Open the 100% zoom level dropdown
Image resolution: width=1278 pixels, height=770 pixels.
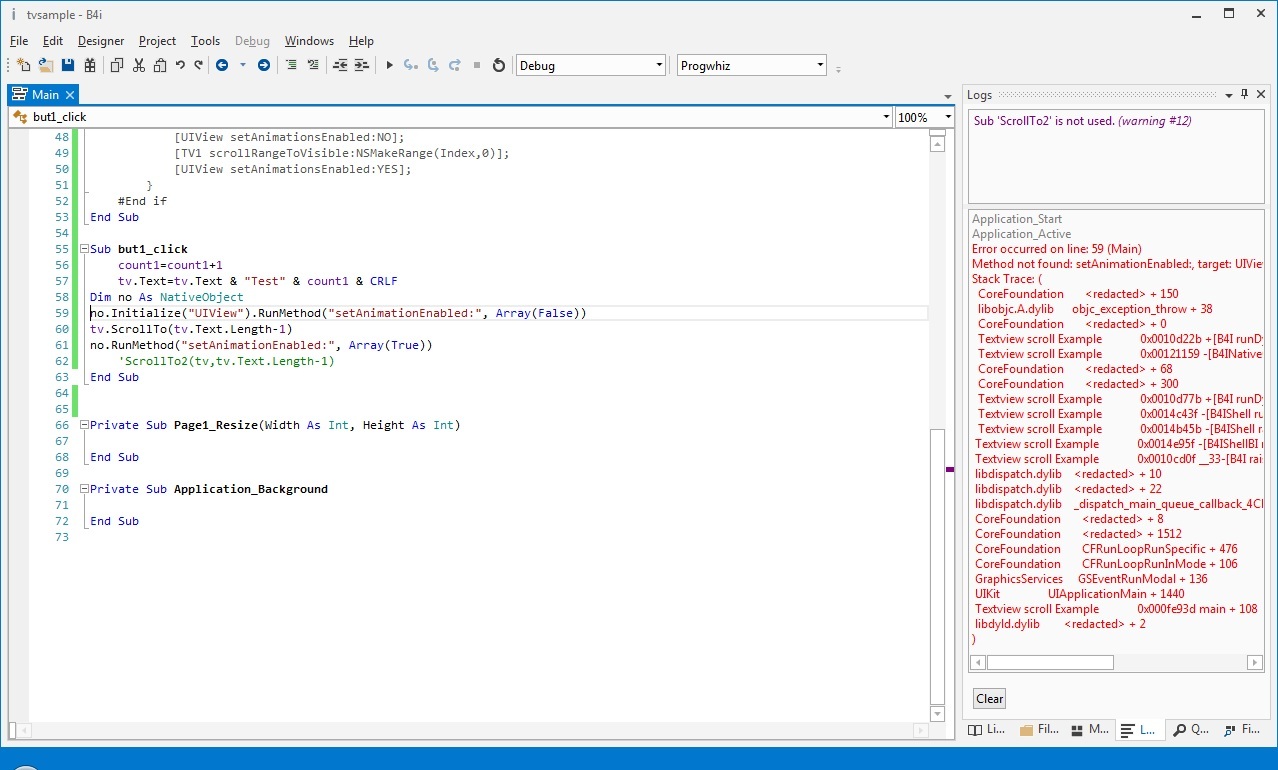tap(947, 117)
